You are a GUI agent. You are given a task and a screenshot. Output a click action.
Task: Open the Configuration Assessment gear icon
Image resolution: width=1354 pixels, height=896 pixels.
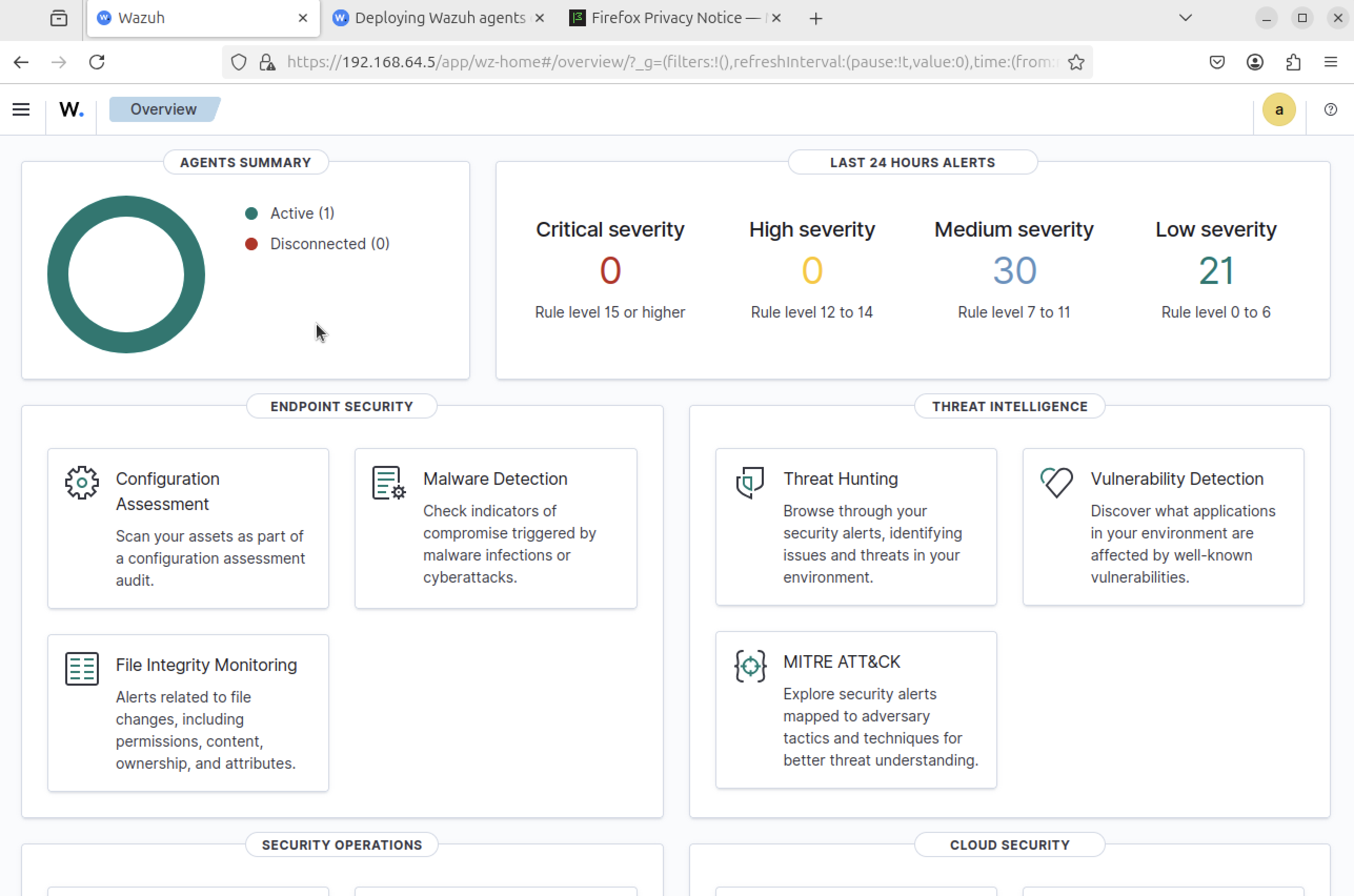coord(82,483)
